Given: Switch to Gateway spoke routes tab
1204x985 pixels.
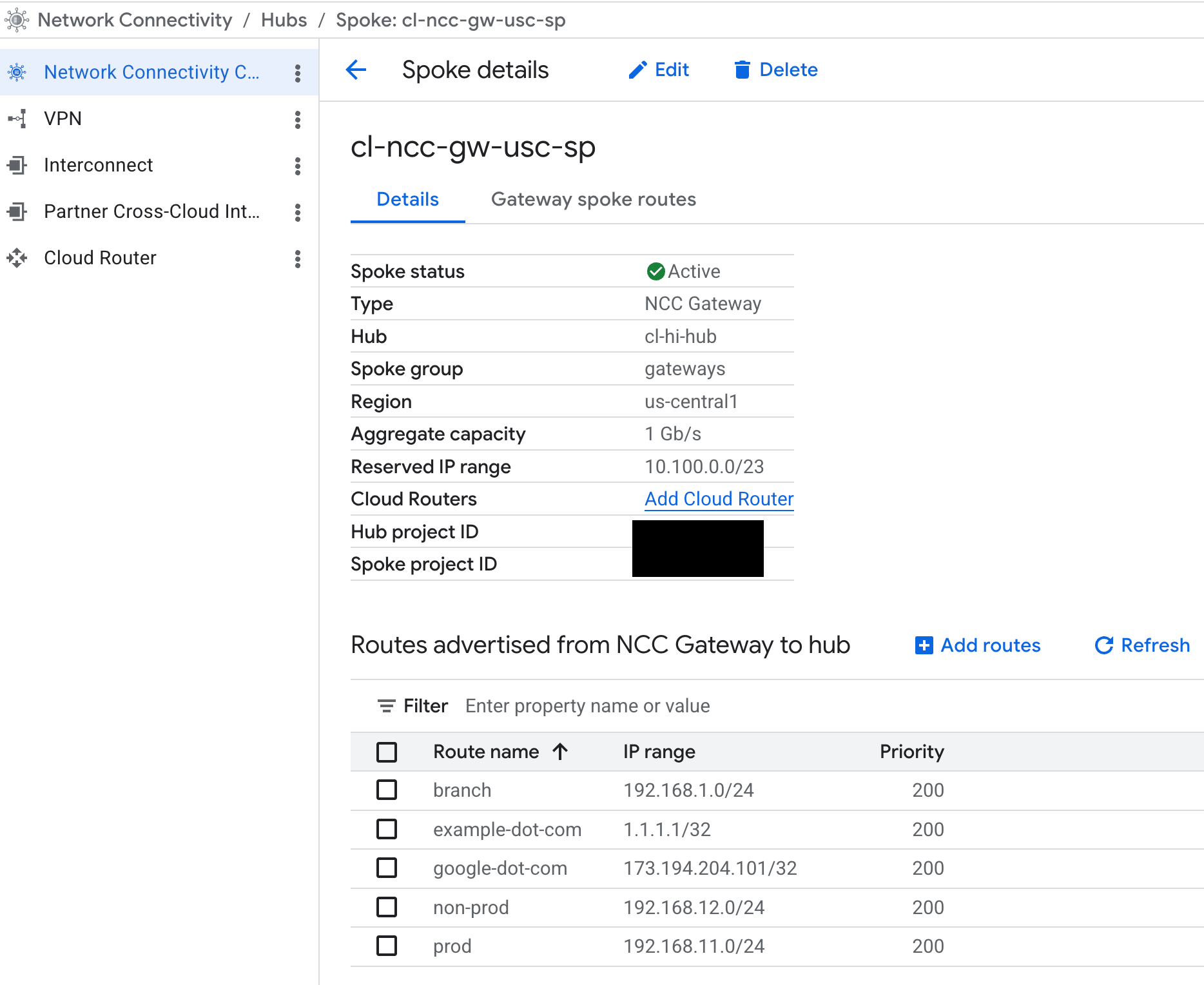Looking at the screenshot, I should pyautogui.click(x=594, y=199).
